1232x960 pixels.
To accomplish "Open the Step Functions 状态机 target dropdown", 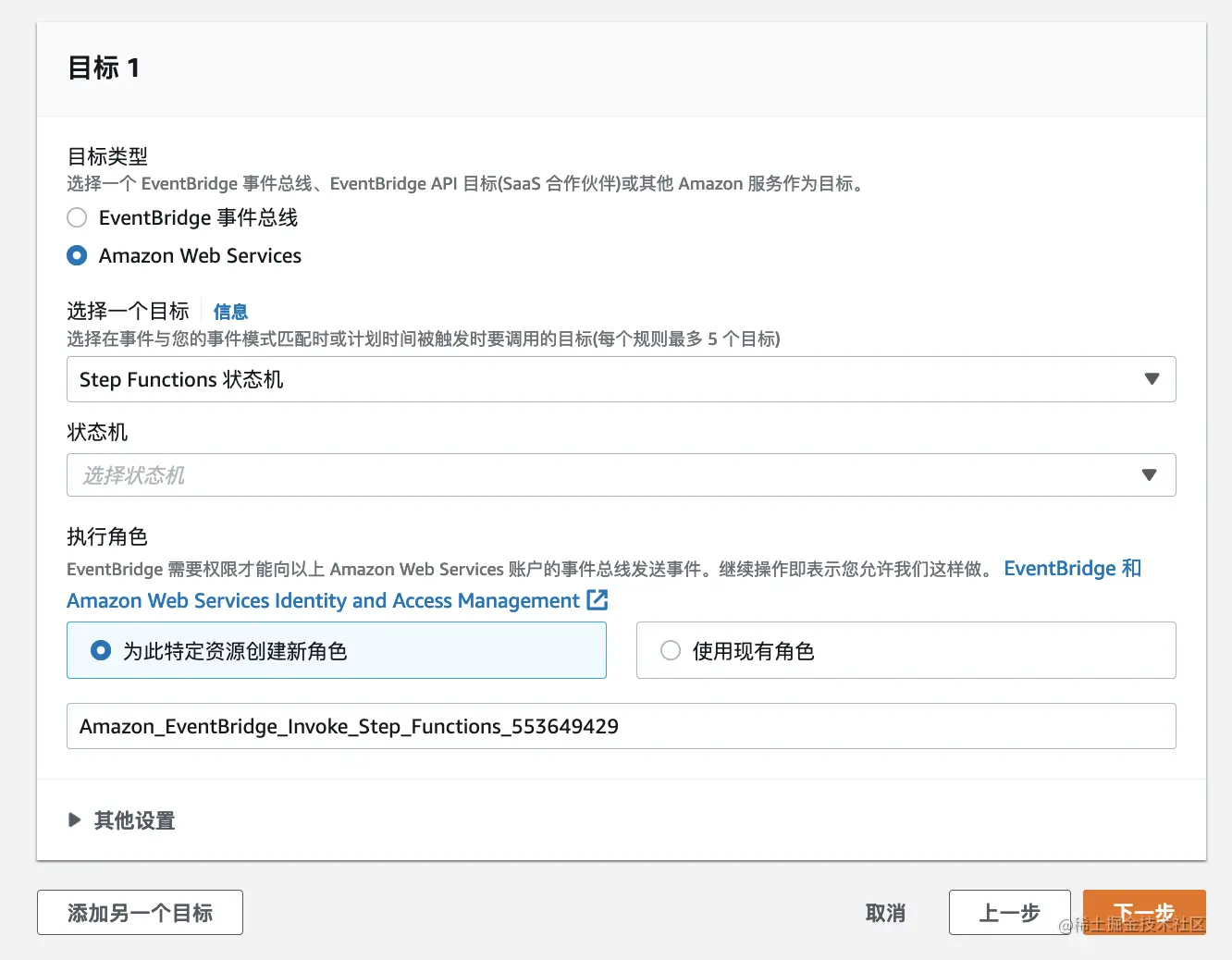I will click(622, 379).
